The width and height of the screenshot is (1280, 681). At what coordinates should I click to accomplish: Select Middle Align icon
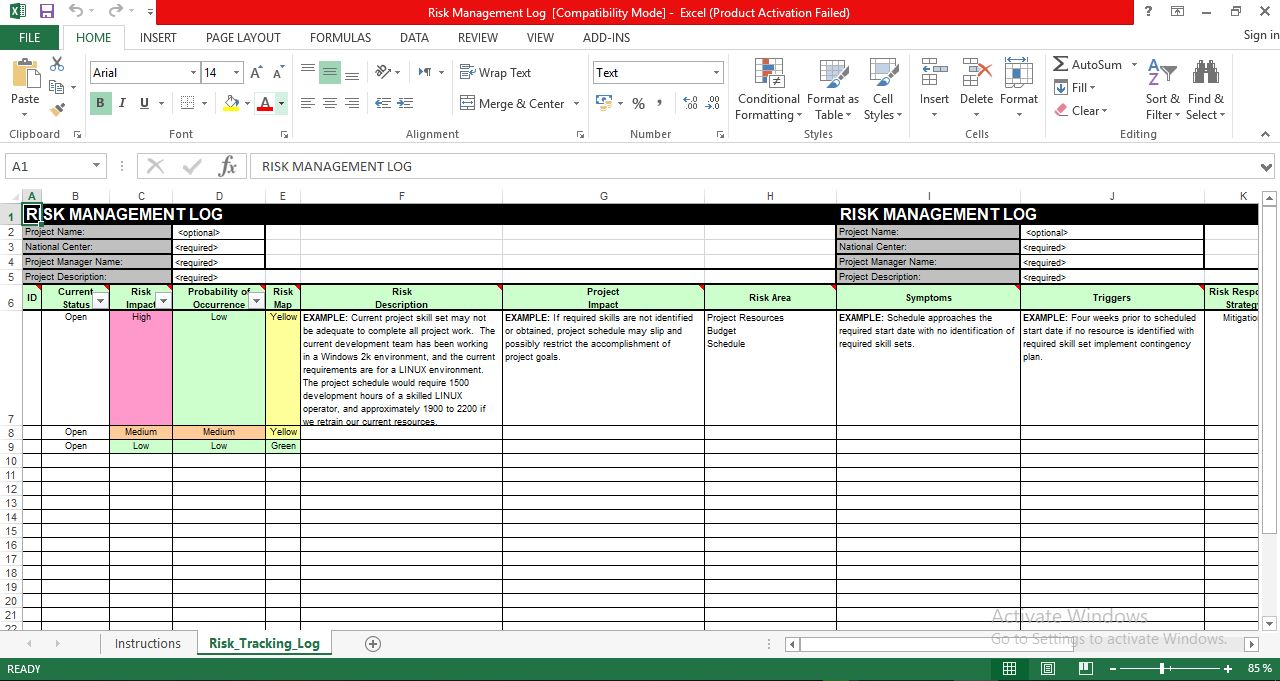329,72
